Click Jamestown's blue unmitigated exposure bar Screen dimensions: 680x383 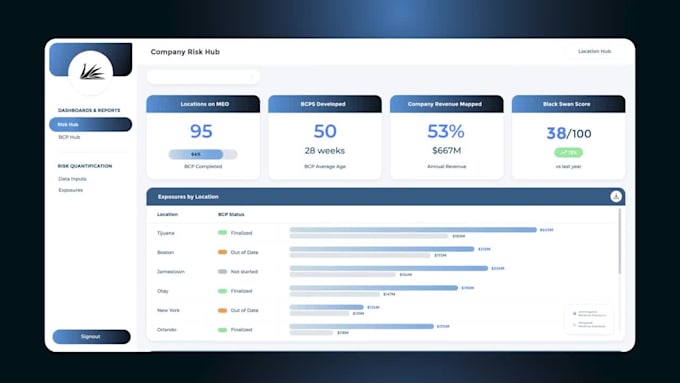[389, 268]
